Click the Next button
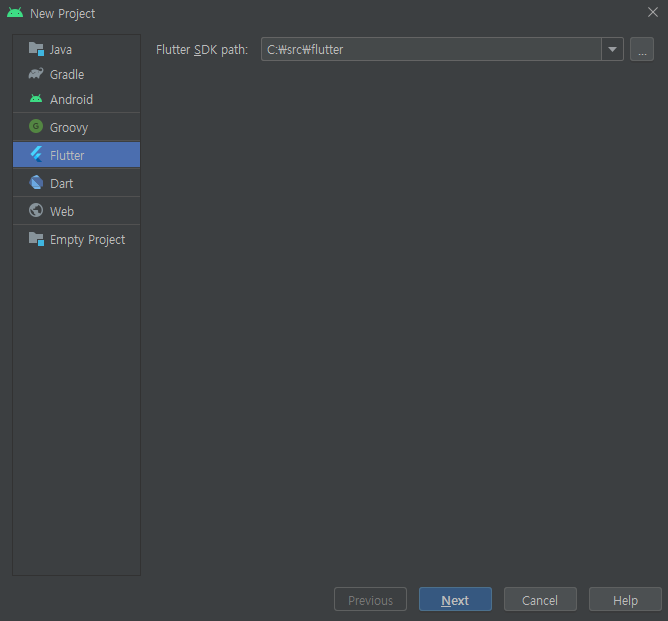The image size is (668, 621). pos(455,599)
